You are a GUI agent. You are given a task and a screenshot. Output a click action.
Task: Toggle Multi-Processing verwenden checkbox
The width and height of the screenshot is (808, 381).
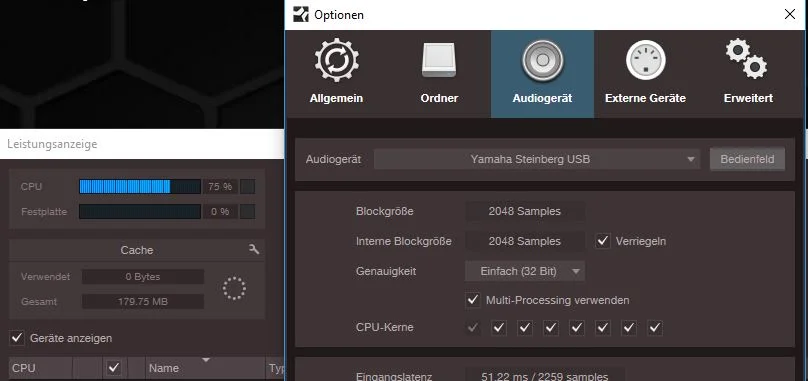pyautogui.click(x=473, y=300)
